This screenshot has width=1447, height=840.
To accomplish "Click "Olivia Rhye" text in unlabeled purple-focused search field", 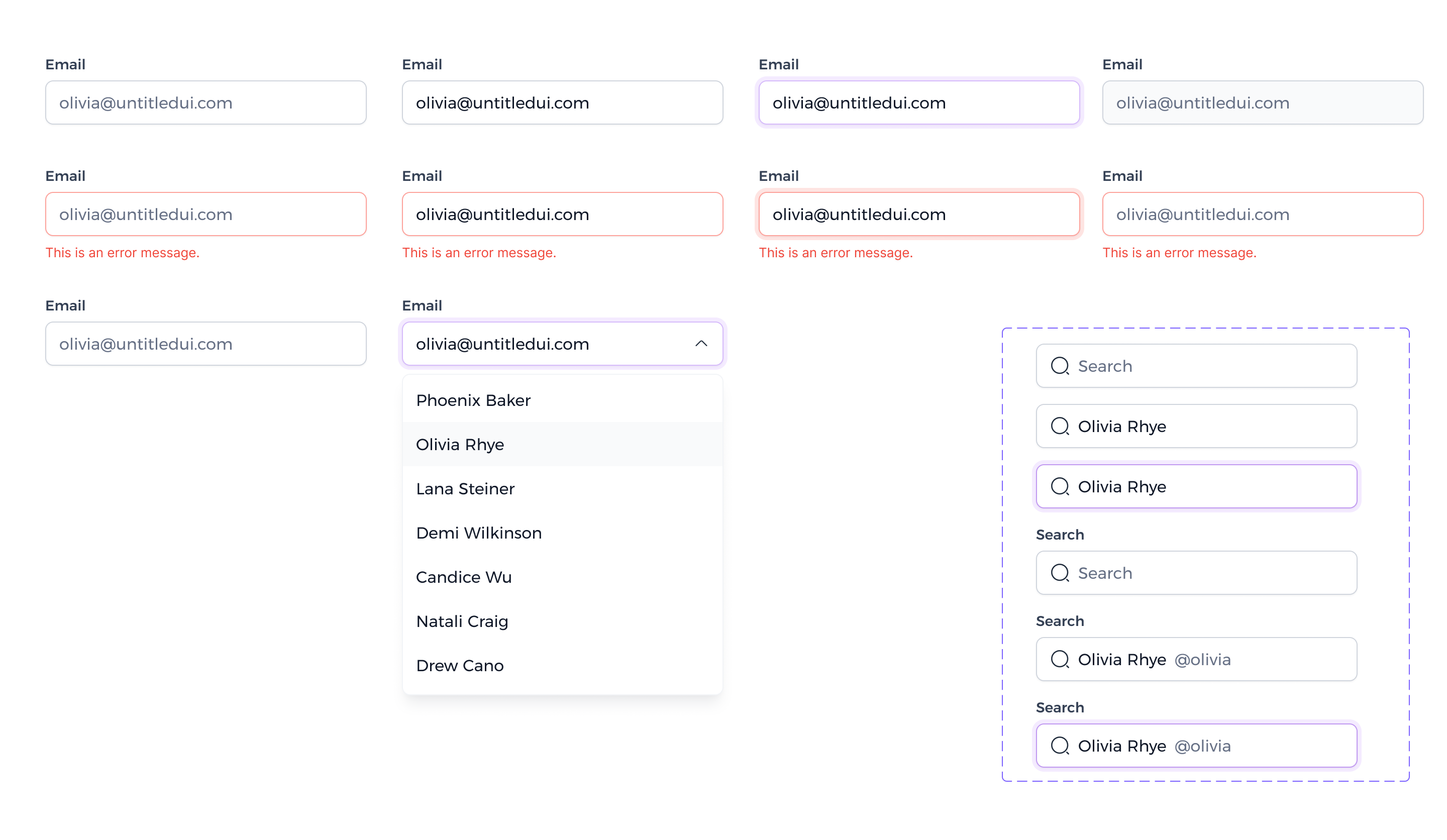I will pyautogui.click(x=1122, y=487).
